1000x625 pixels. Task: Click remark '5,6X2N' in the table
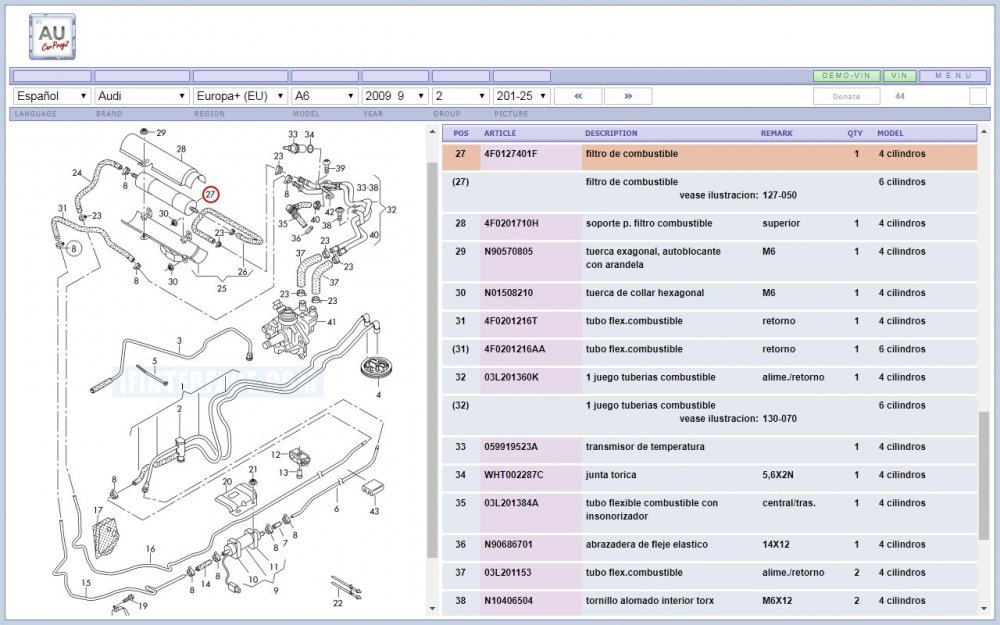[x=777, y=474]
